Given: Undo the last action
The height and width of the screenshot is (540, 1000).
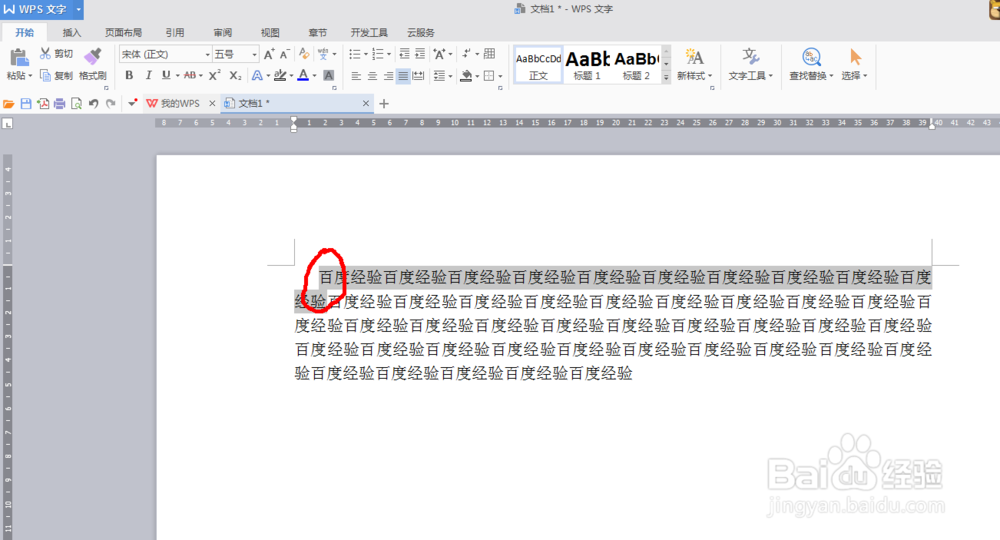Looking at the screenshot, I should [94, 103].
